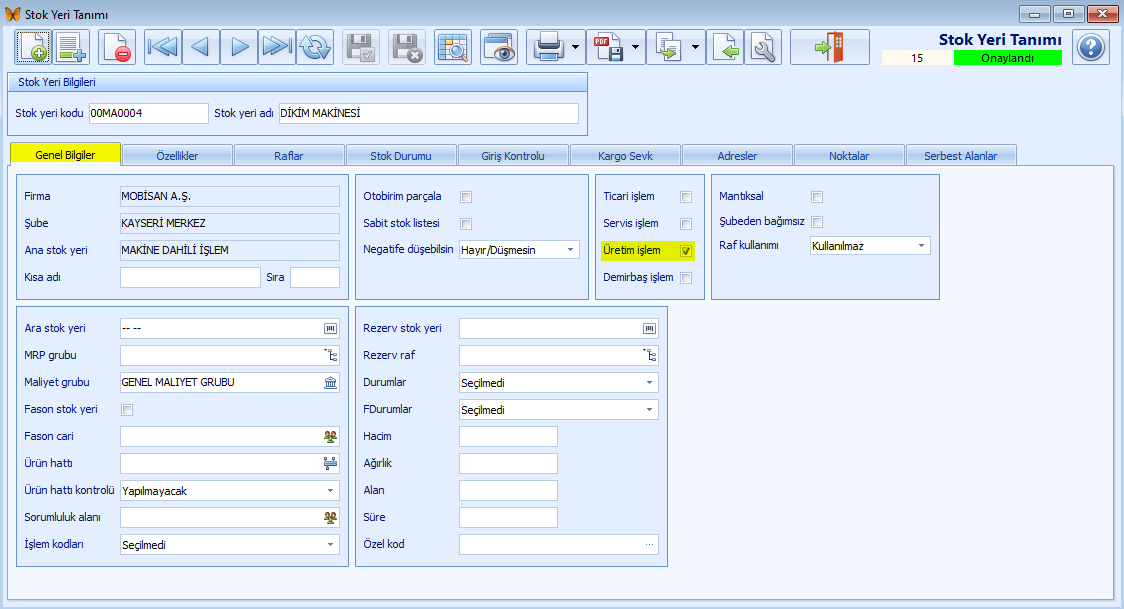Click the wrench settings icon
The image size is (1124, 609).
(x=763, y=47)
